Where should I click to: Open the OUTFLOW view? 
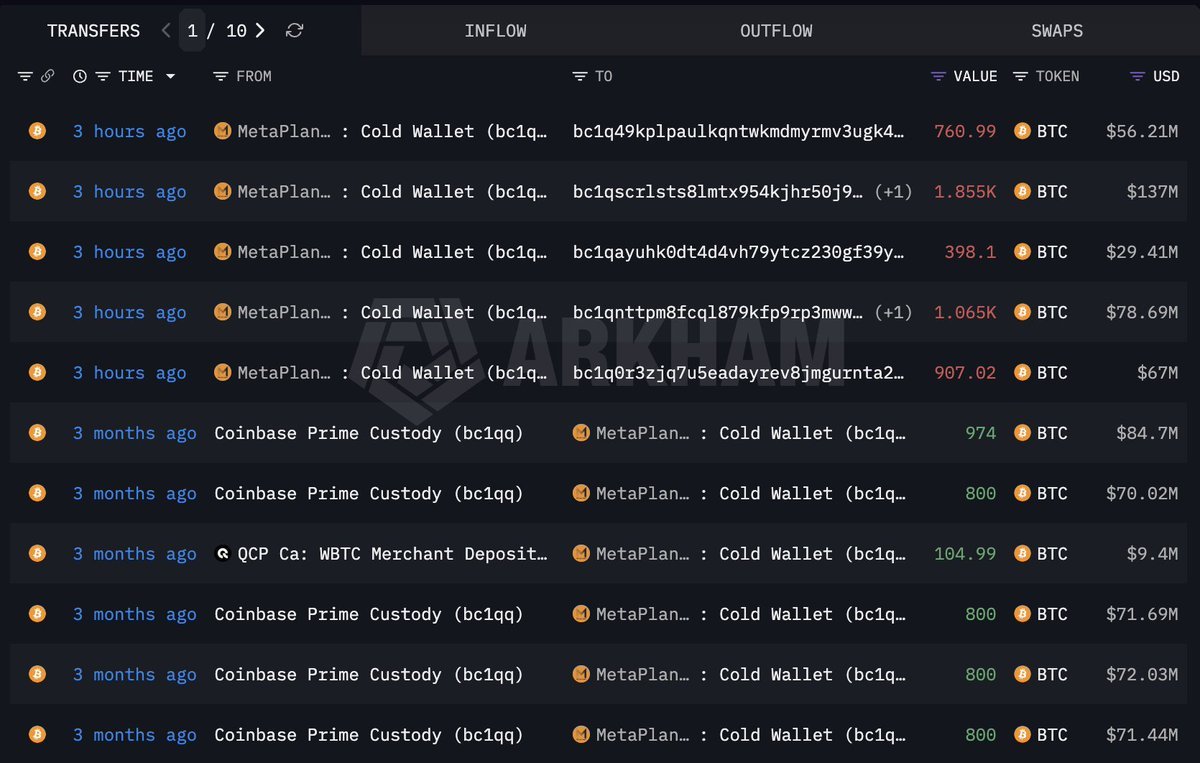776,30
